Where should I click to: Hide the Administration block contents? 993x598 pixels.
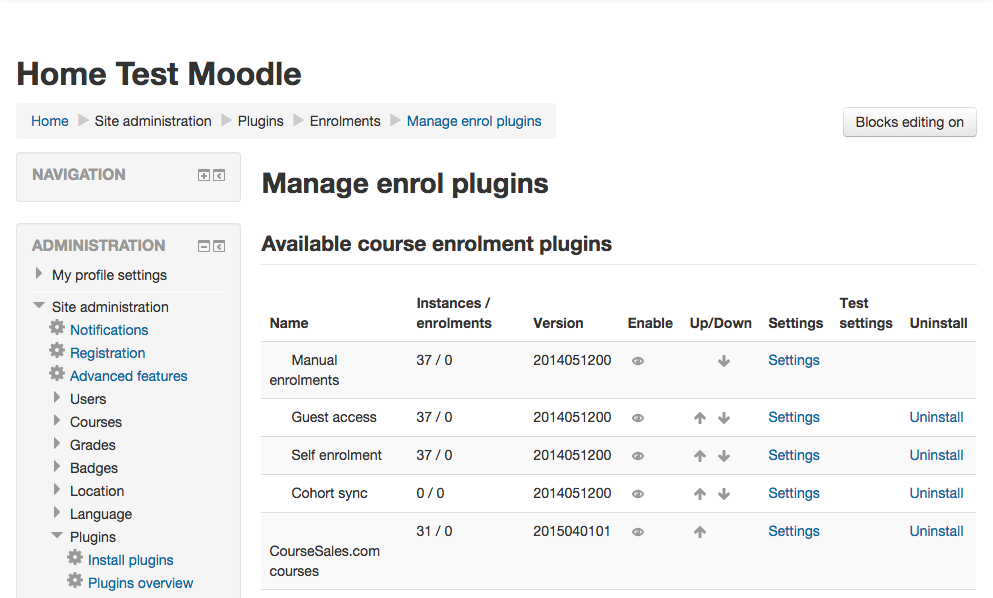click(x=204, y=246)
